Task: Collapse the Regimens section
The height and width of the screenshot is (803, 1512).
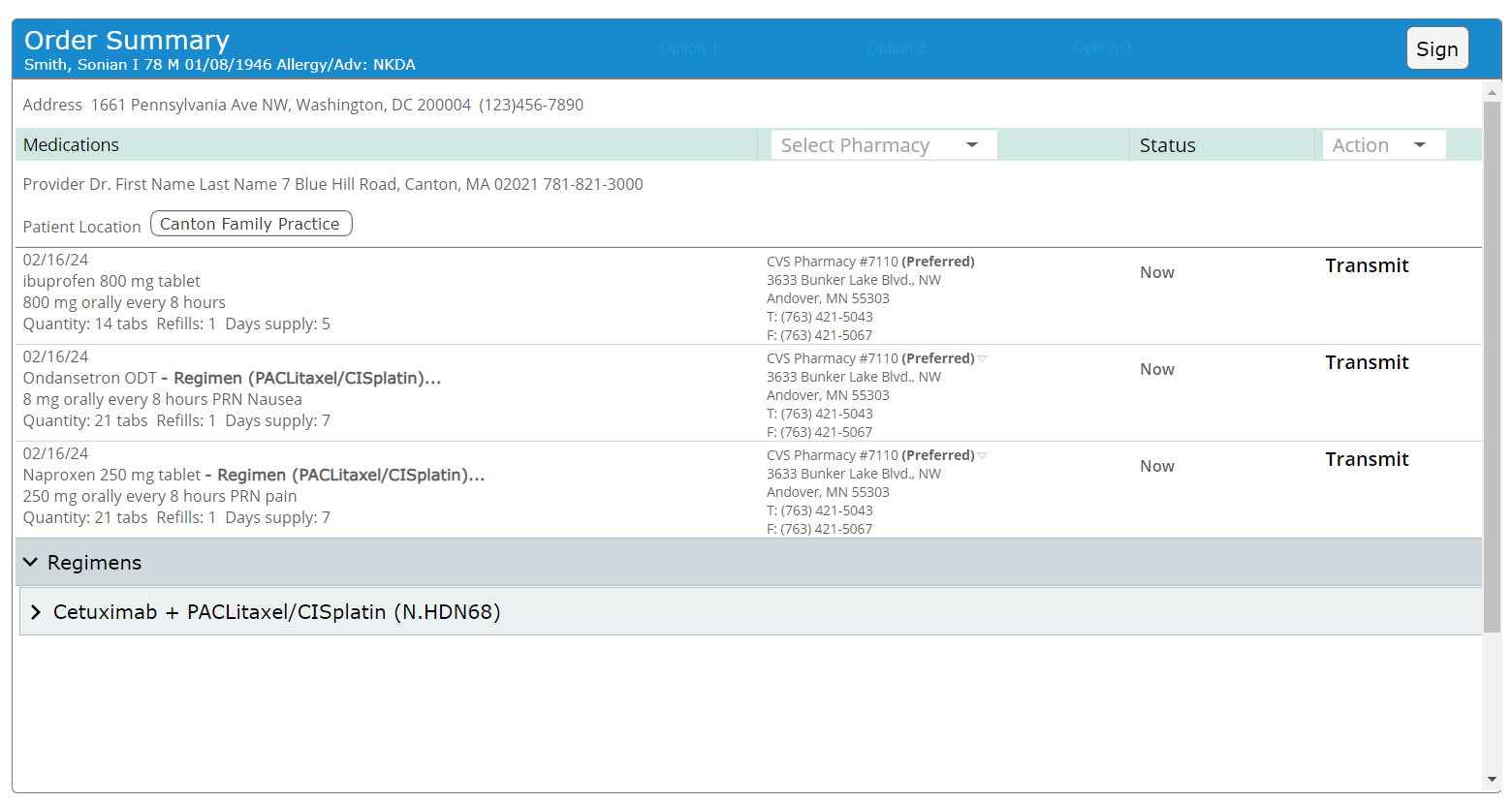Action: tap(30, 562)
